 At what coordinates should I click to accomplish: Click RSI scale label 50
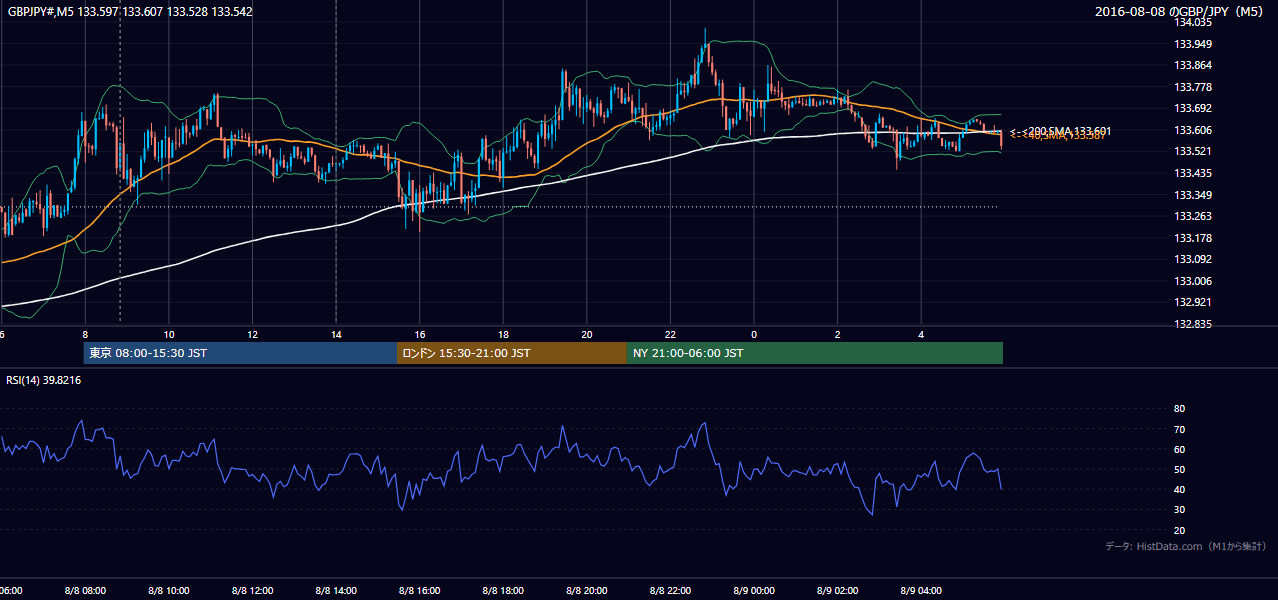1179,469
